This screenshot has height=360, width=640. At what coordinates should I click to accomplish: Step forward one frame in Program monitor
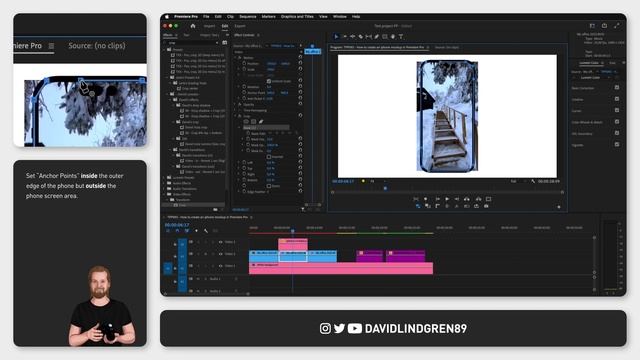(x=457, y=199)
